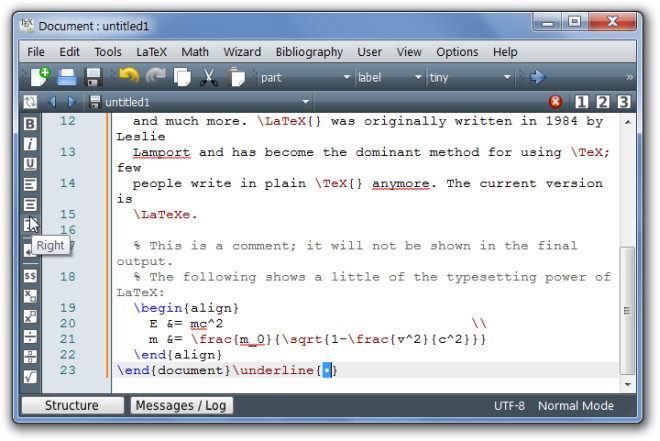The width and height of the screenshot is (660, 441).
Task: Save the document with the floppy disk icon
Action: (93, 77)
